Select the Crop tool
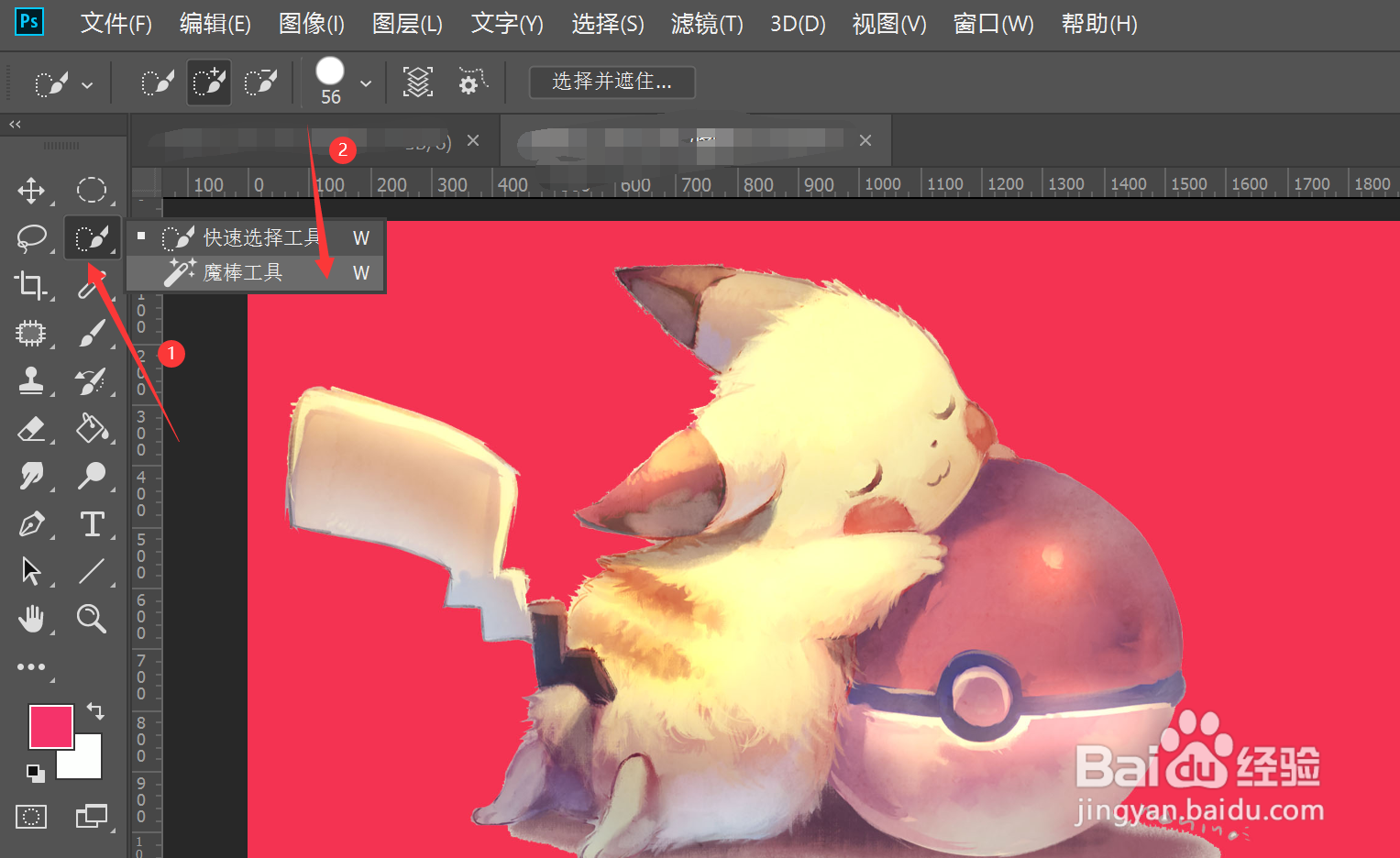This screenshot has width=1400, height=858. pyautogui.click(x=31, y=285)
